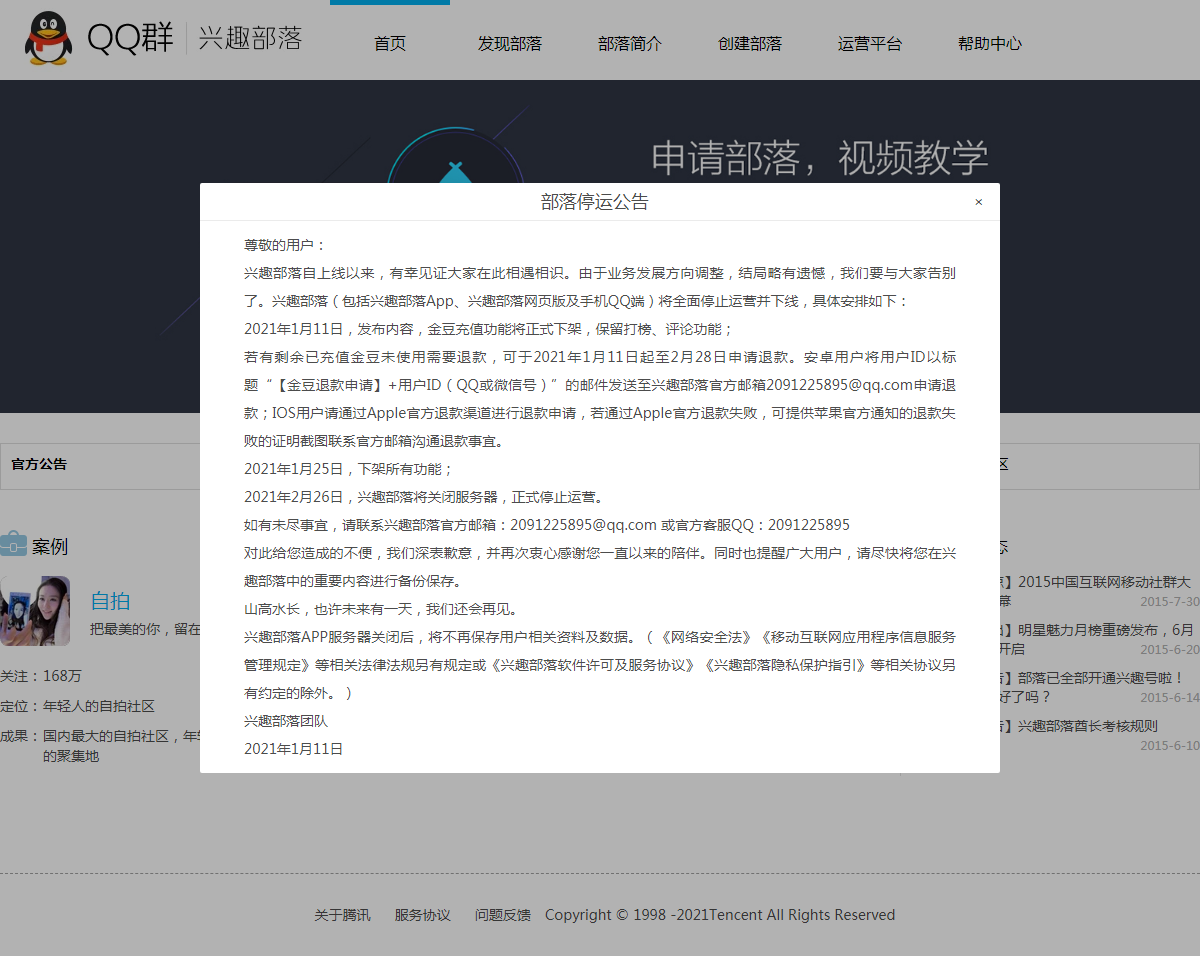1200x956 pixels.
Task: Click the 部落停运公告 dialog title
Action: tap(595, 202)
